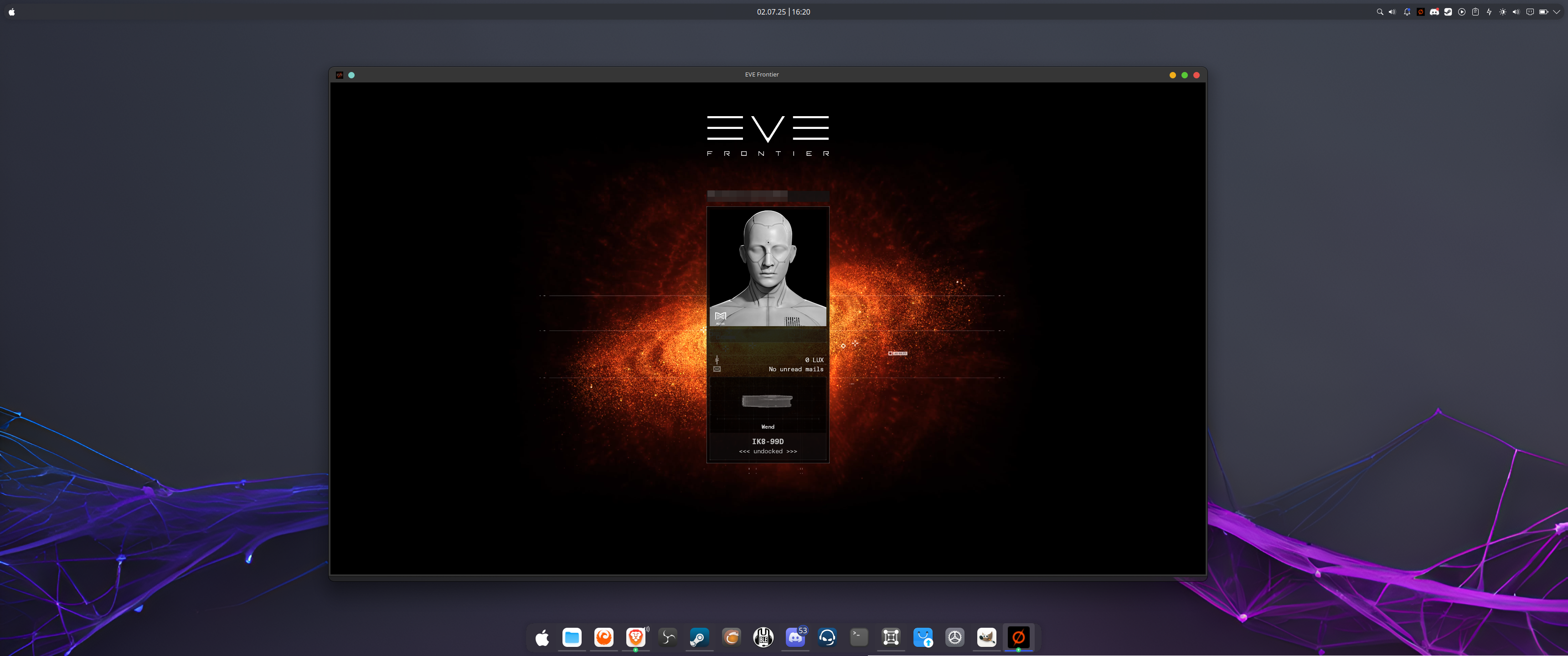Open the Files folder in the dock
1568x656 pixels.
pyautogui.click(x=572, y=637)
